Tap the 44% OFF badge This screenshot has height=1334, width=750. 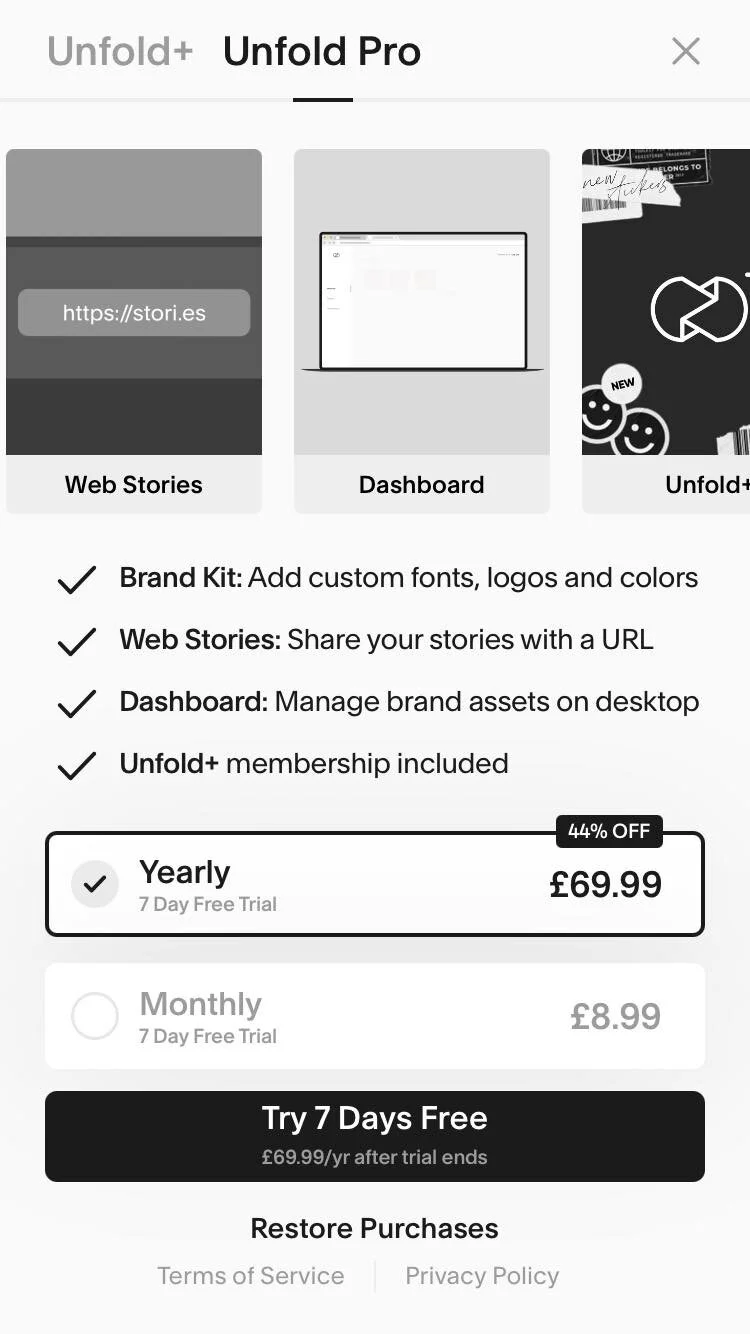pyautogui.click(x=609, y=831)
